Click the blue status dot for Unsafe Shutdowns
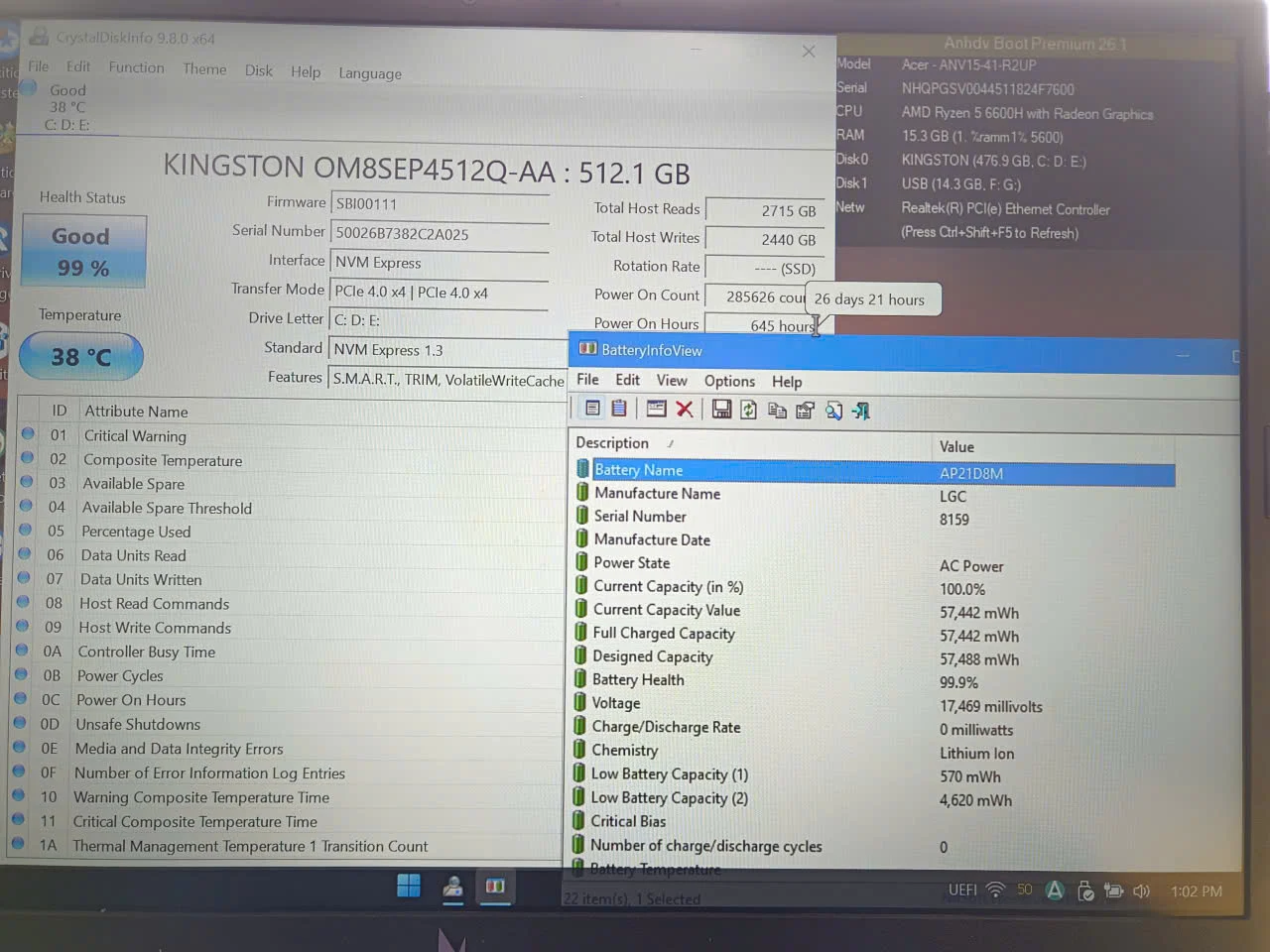The height and width of the screenshot is (952, 1270). [21, 723]
